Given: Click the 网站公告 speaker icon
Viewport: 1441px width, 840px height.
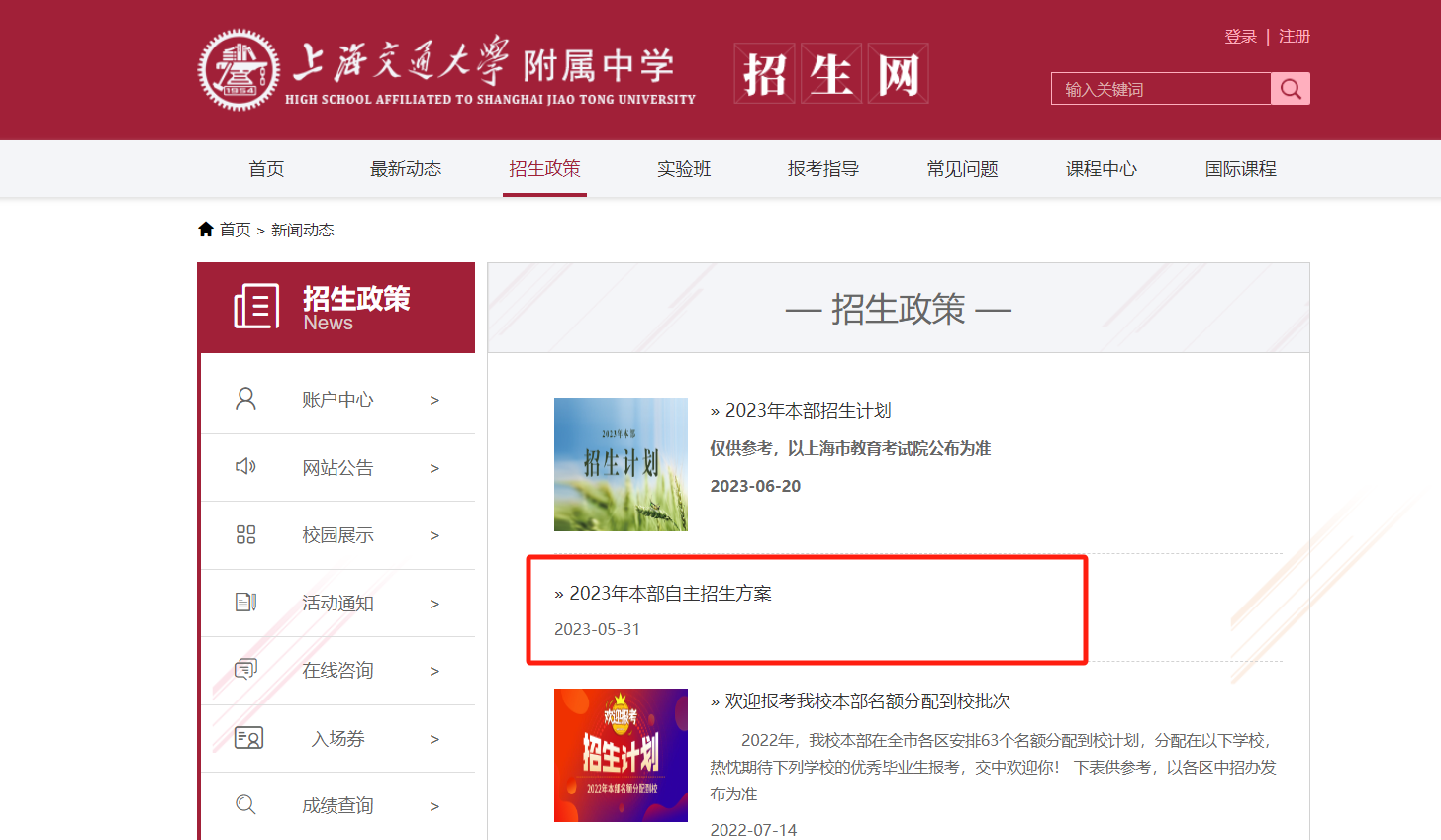Looking at the screenshot, I should click(x=244, y=467).
